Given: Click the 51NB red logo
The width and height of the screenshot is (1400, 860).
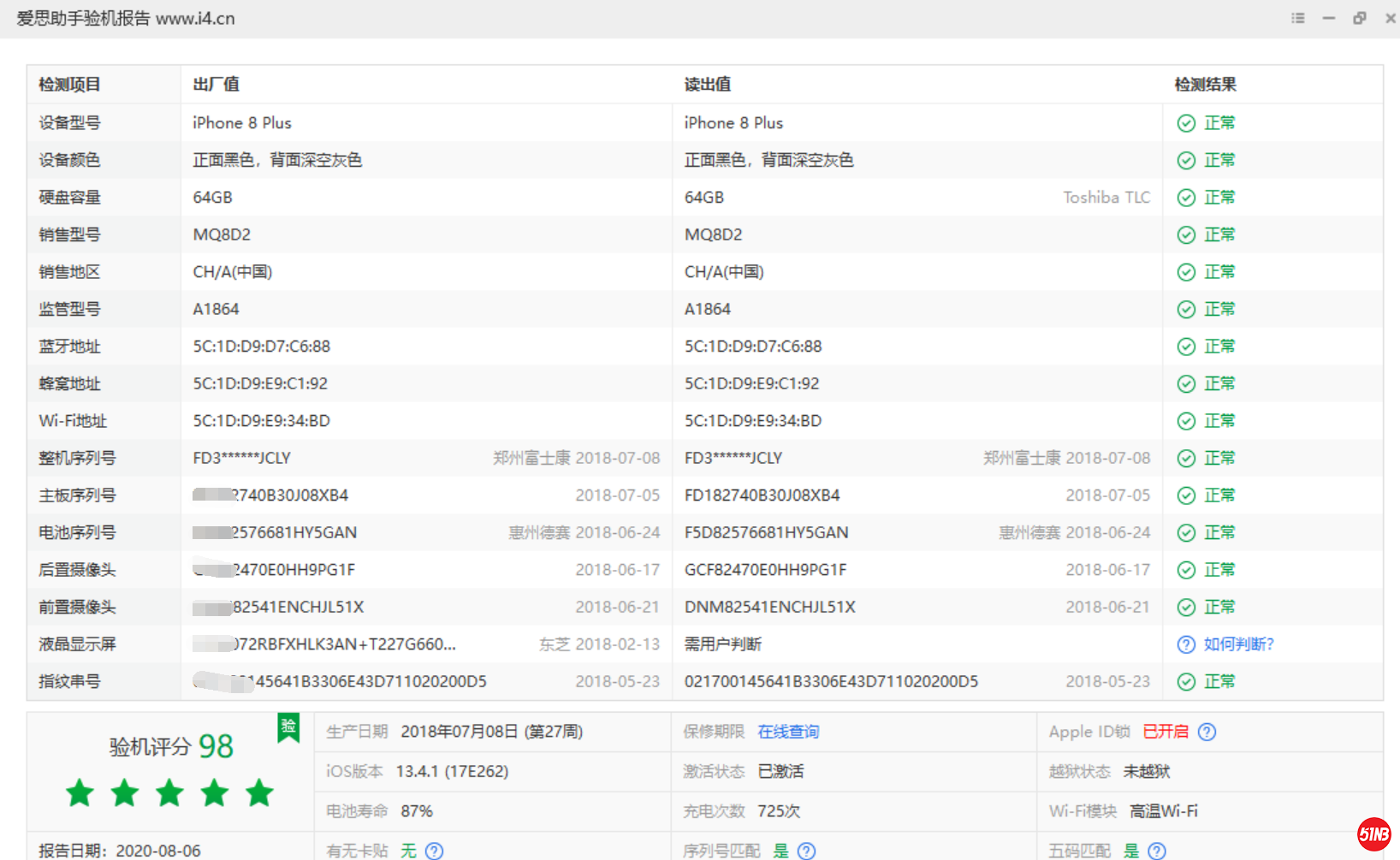Looking at the screenshot, I should pyautogui.click(x=1373, y=834).
